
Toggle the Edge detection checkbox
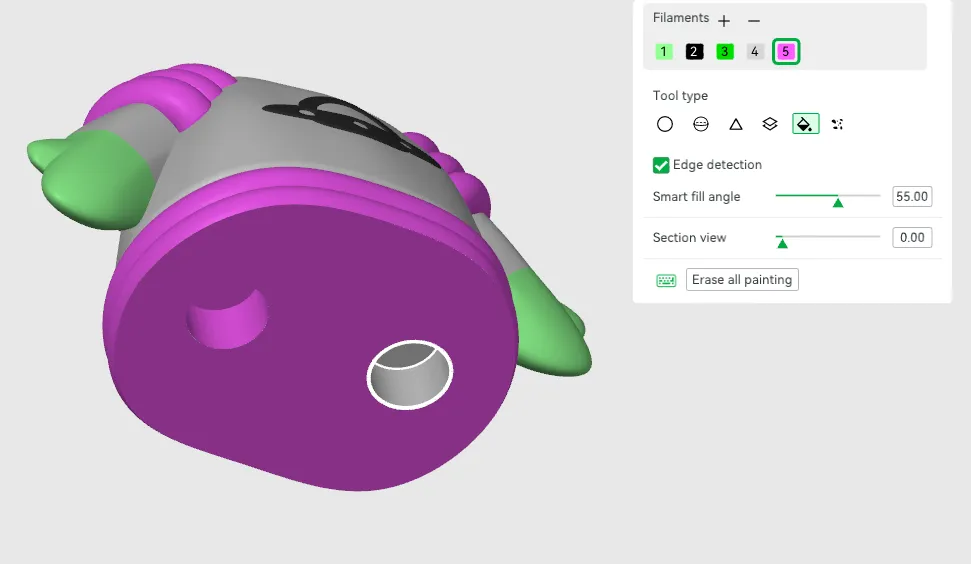tap(661, 165)
